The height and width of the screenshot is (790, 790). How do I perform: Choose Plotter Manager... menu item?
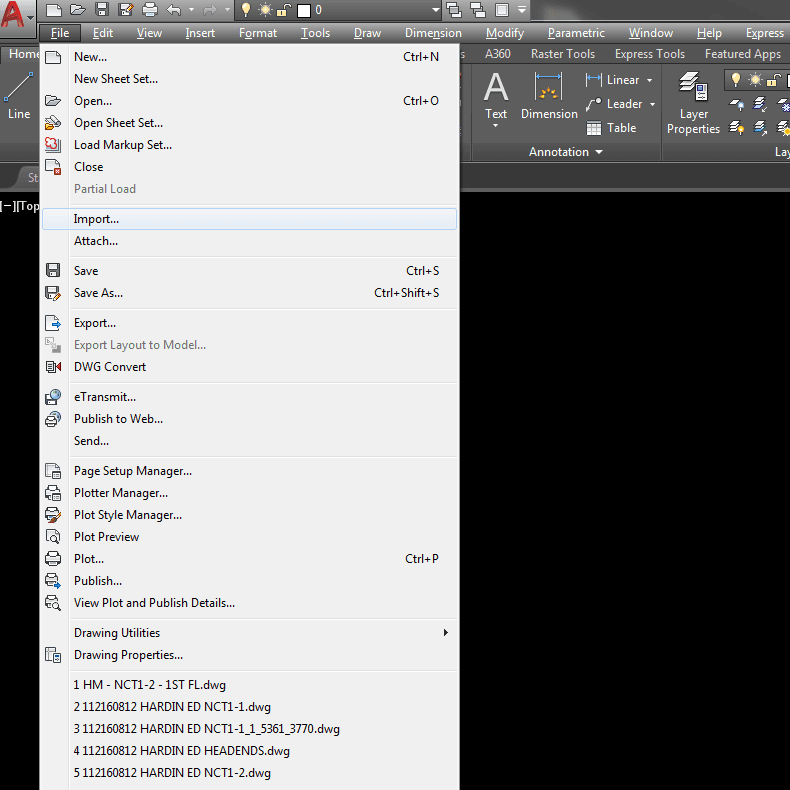[x=249, y=493]
